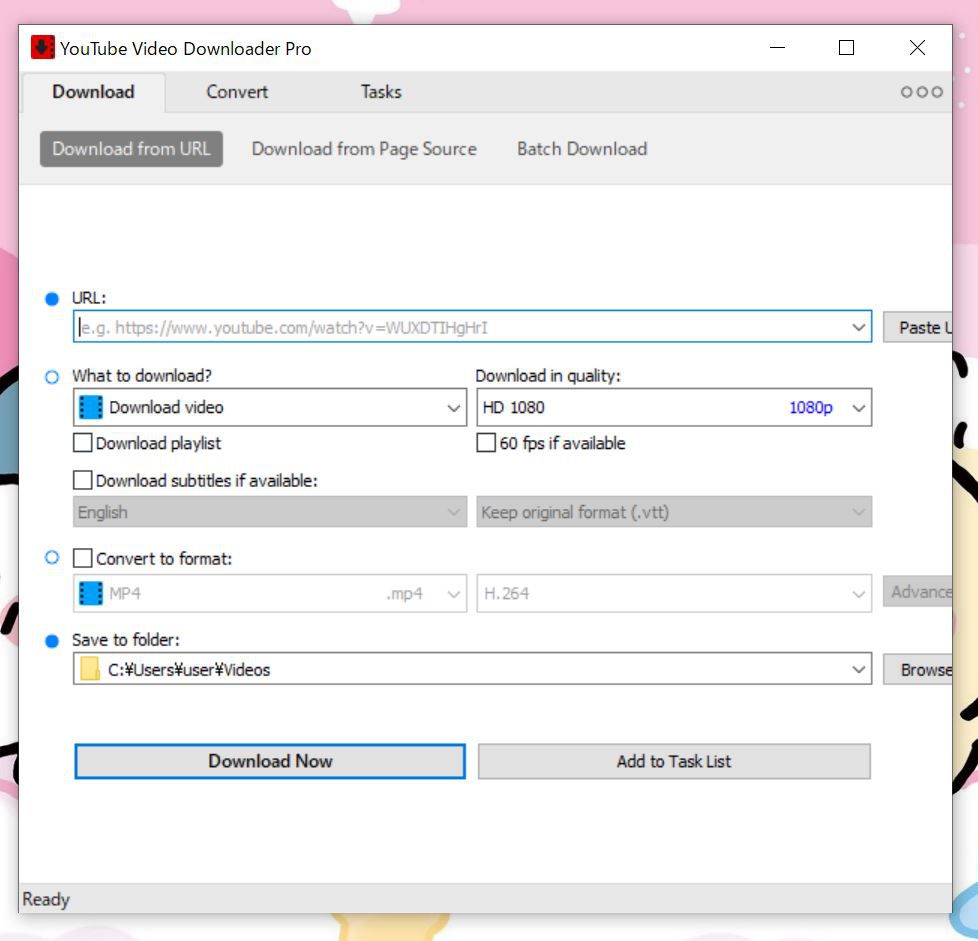Click the Add to Task List button
The width and height of the screenshot is (978, 941).
(674, 761)
